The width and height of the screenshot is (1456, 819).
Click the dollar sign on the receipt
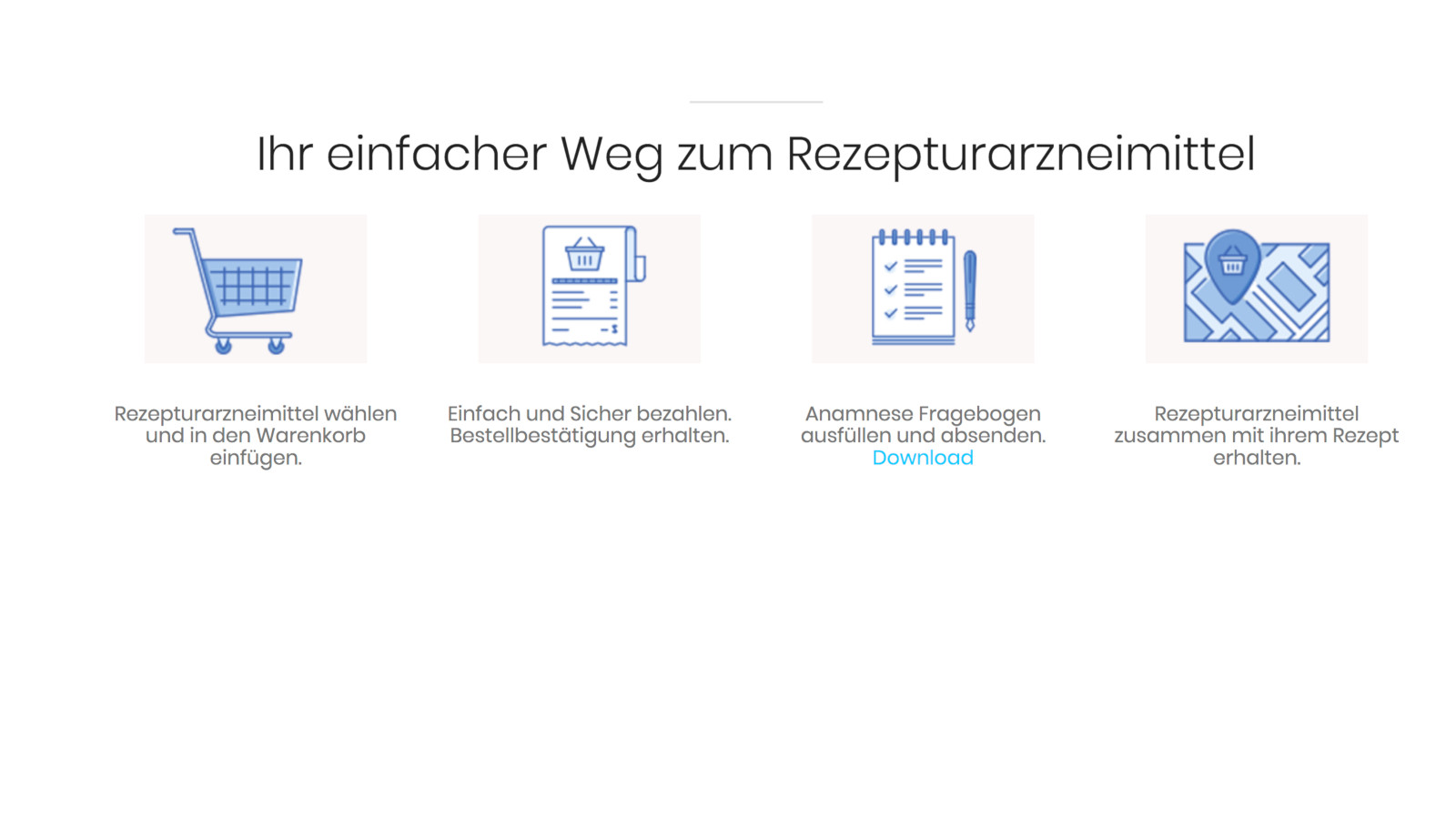(x=614, y=329)
